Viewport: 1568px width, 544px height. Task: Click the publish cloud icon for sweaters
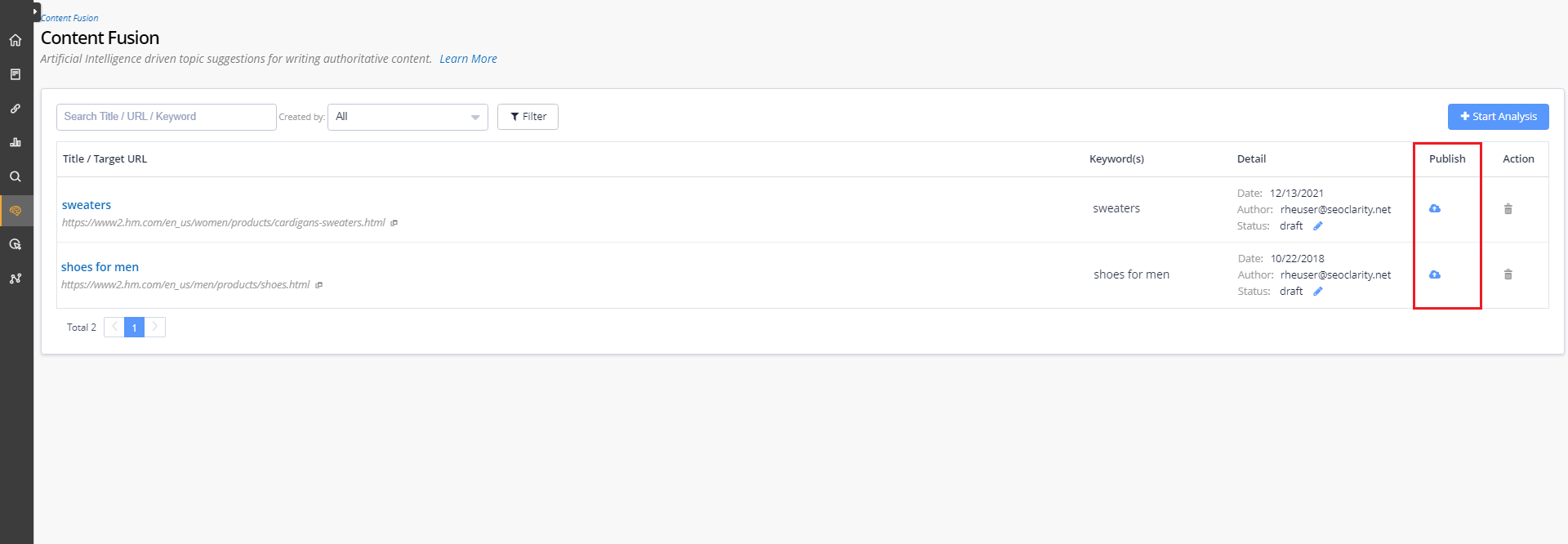coord(1435,209)
